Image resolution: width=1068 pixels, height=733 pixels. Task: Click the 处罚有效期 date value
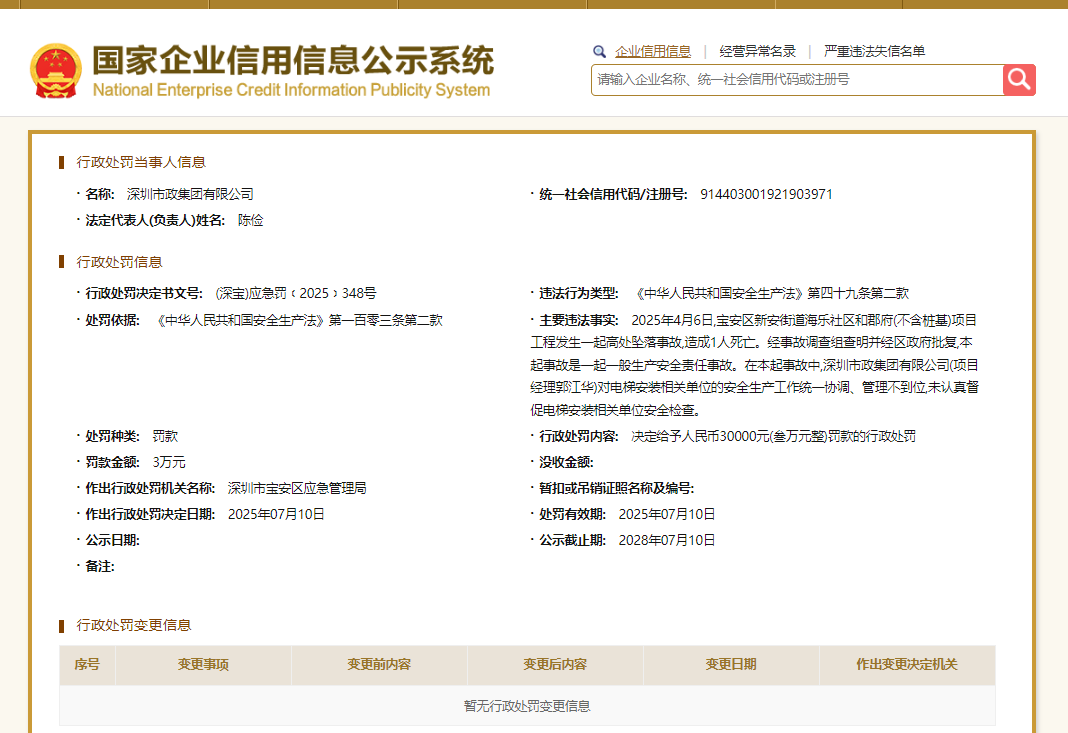point(667,514)
